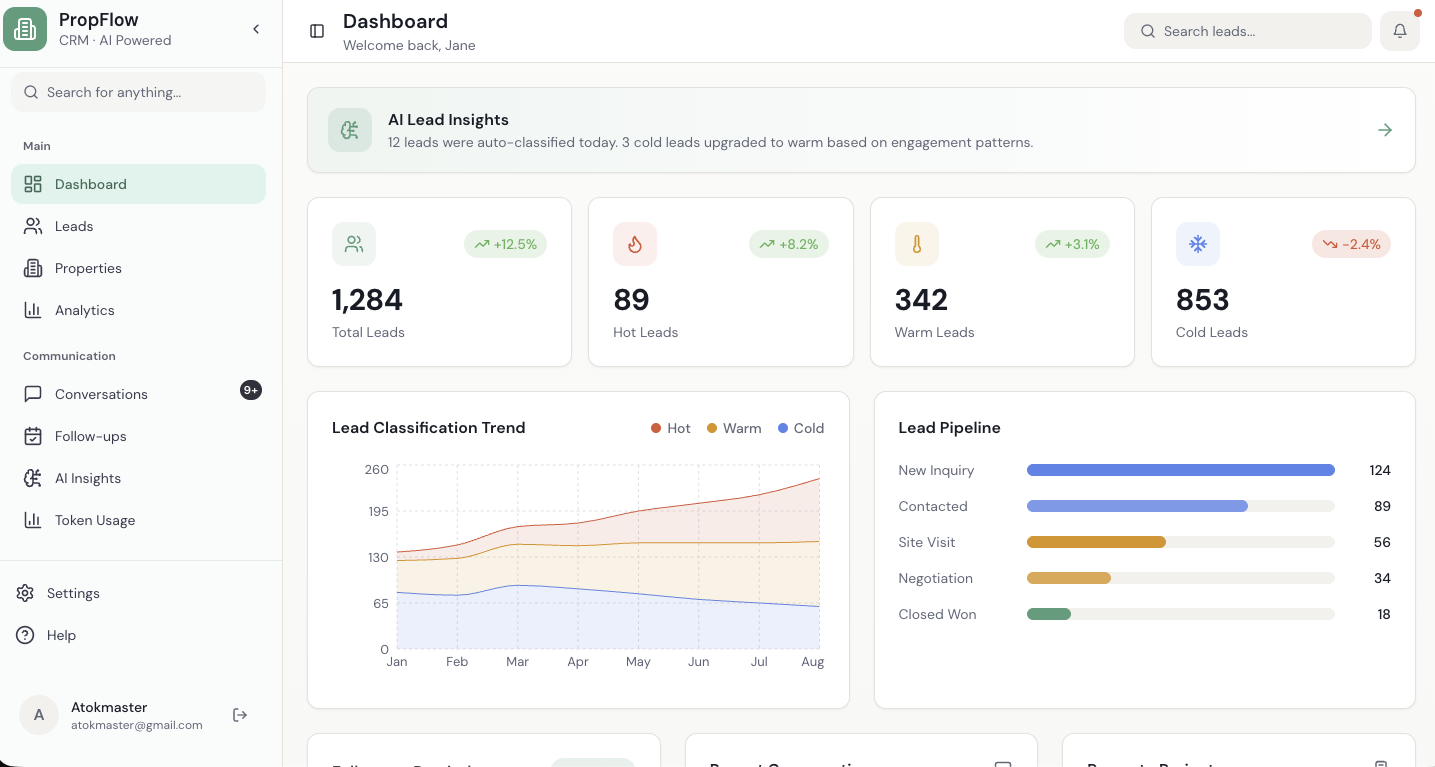
Task: Open Settings
Action: [138, 593]
